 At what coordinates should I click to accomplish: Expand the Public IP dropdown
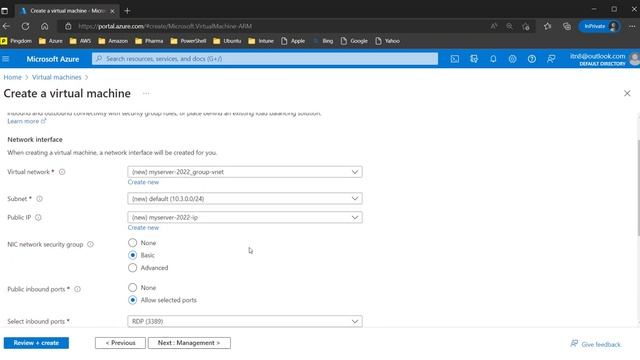click(x=245, y=218)
